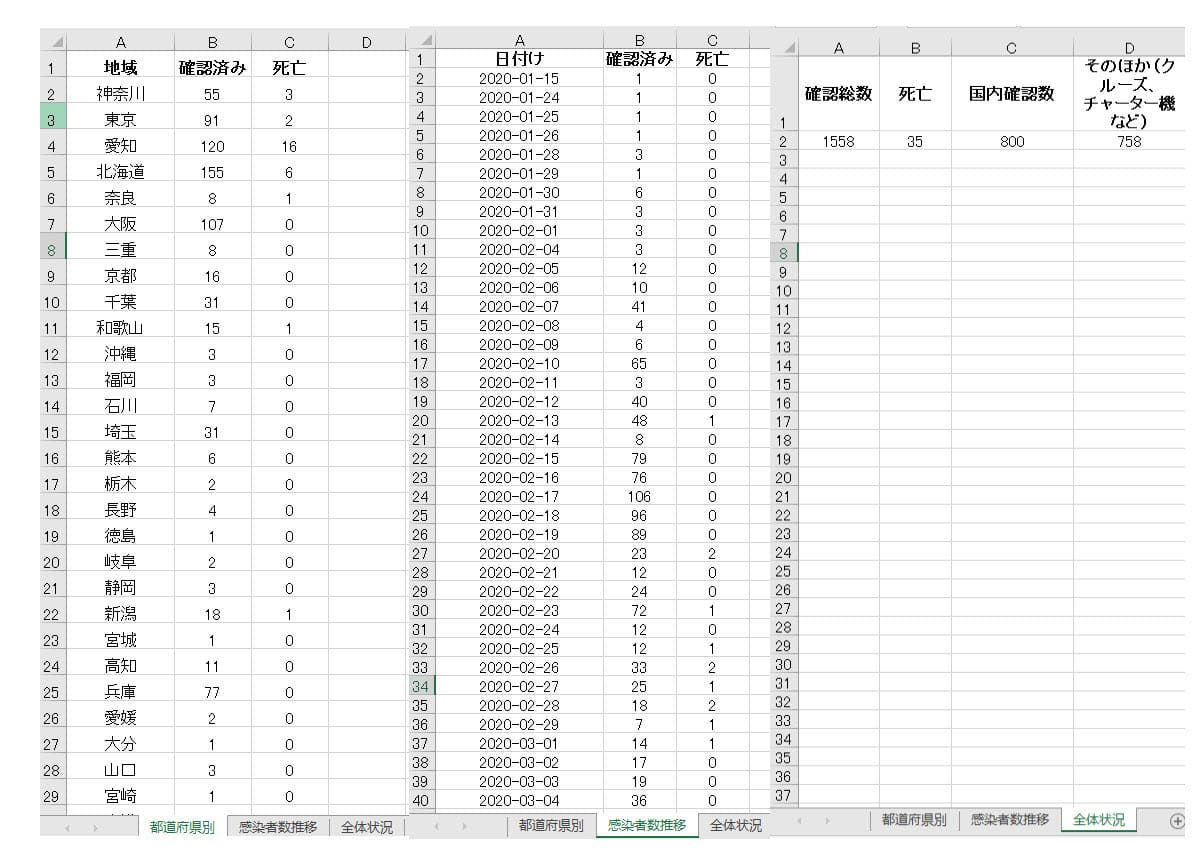Screen dimensions: 1194x865
Task: Select the 国内確認数 header cell
Action: click(x=1012, y=94)
